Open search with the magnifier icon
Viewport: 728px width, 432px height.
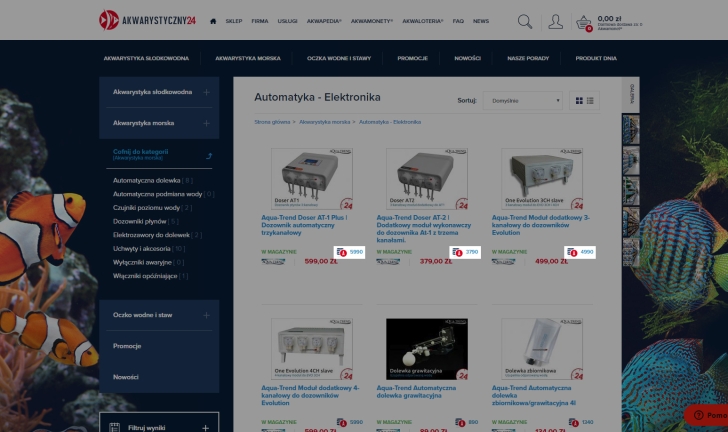(x=525, y=21)
